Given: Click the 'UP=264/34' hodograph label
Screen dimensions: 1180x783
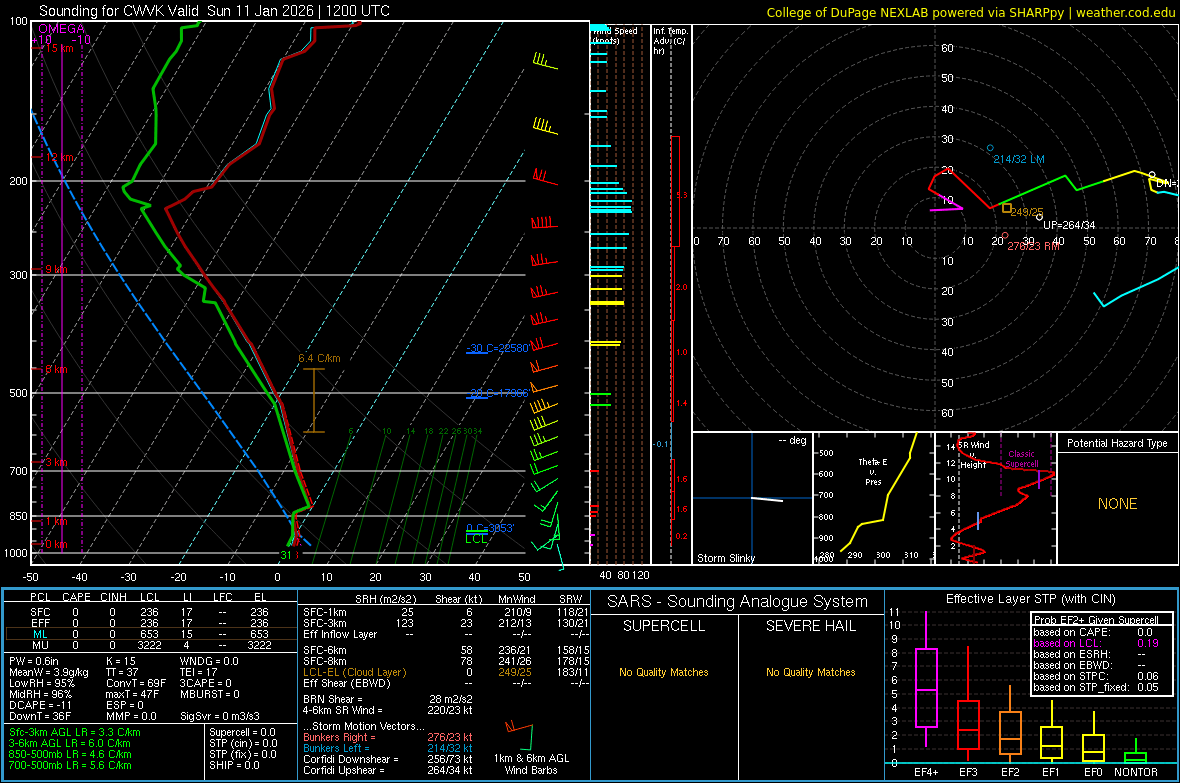Looking at the screenshot, I should click(1069, 225).
